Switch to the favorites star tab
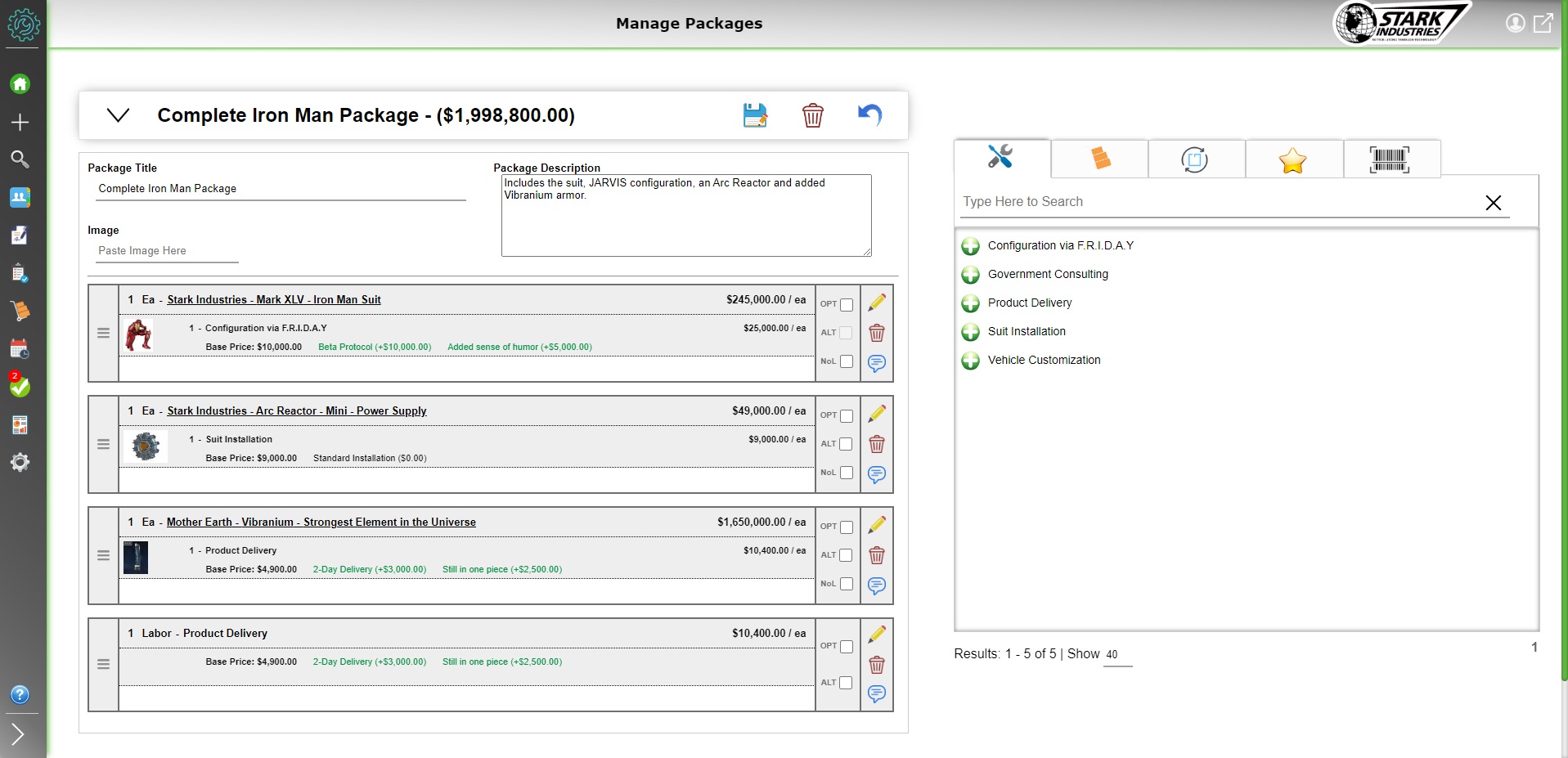This screenshot has width=1568, height=758. pyautogui.click(x=1292, y=159)
